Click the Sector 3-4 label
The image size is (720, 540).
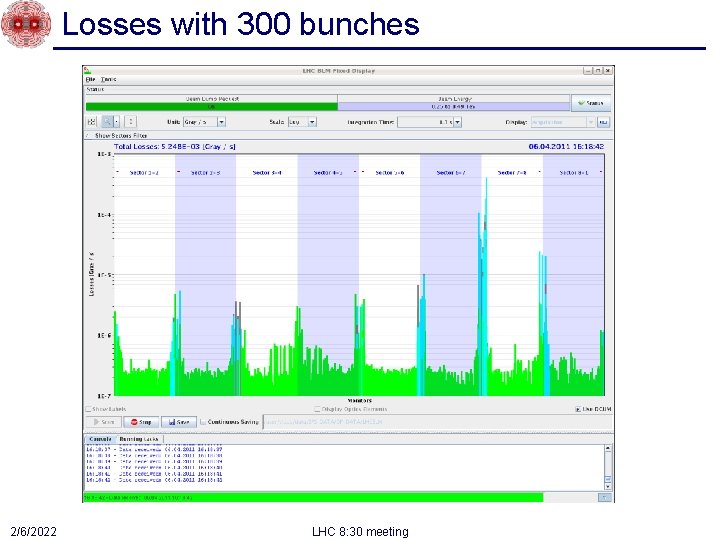pos(267,173)
